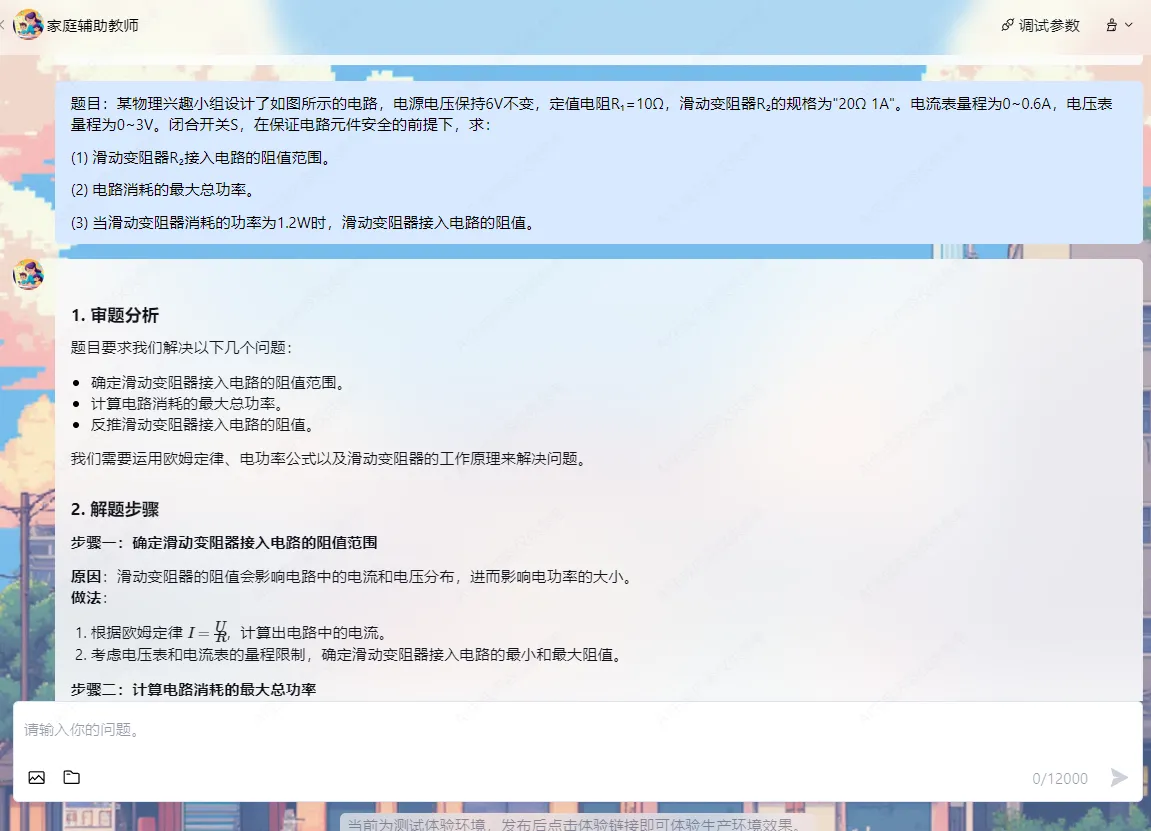Click the folder file upload icon
Image resolution: width=1151 pixels, height=831 pixels.
(72, 777)
